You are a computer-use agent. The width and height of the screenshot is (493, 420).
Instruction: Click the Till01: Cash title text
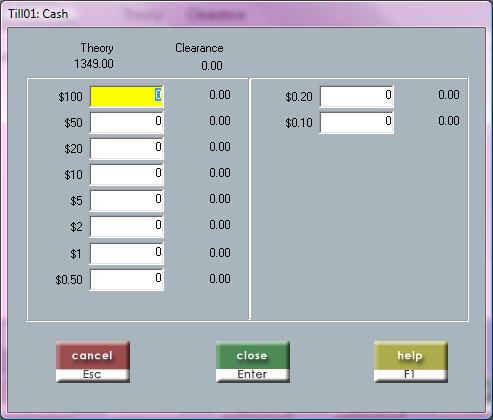[x=38, y=14]
